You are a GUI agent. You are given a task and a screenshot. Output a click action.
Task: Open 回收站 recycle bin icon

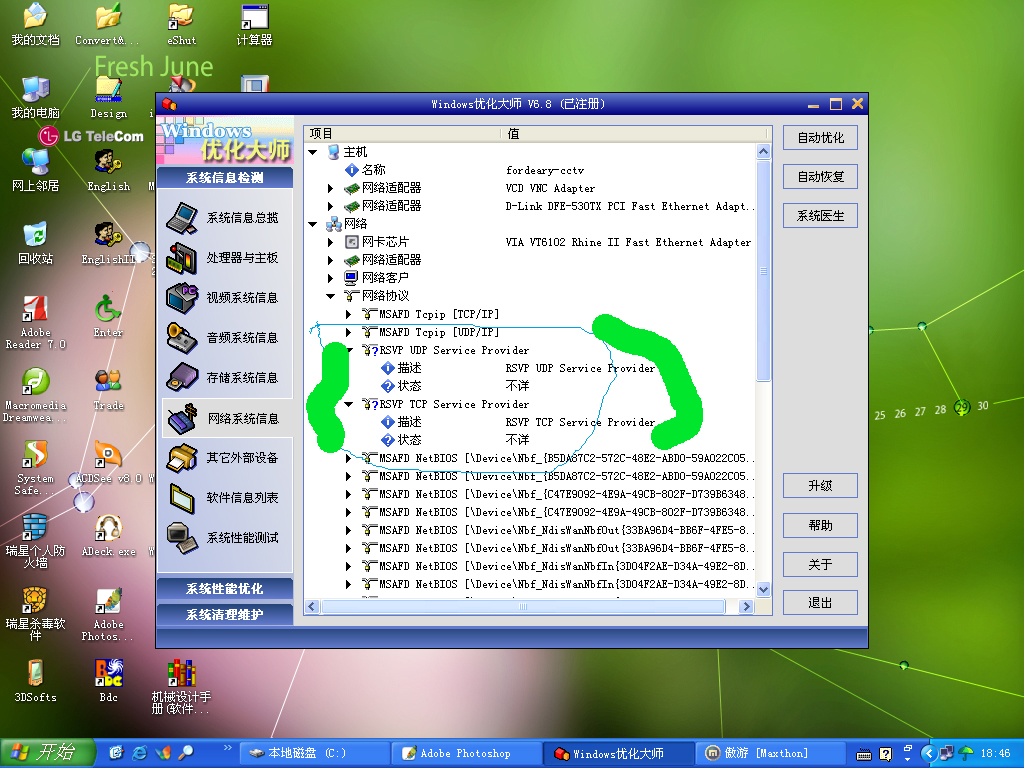35,244
